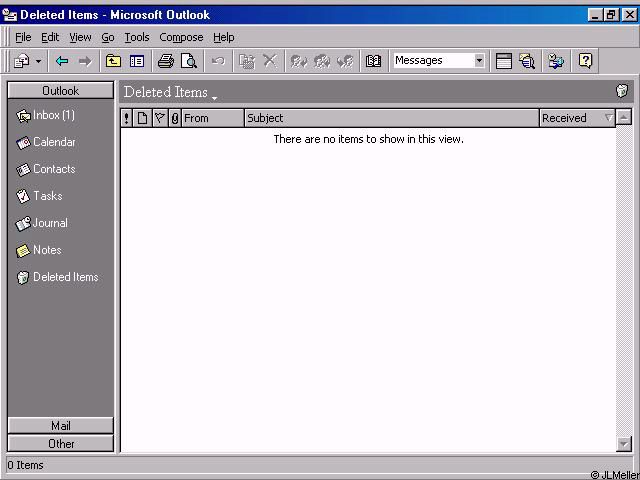Switch to the Mail group button

(61, 426)
